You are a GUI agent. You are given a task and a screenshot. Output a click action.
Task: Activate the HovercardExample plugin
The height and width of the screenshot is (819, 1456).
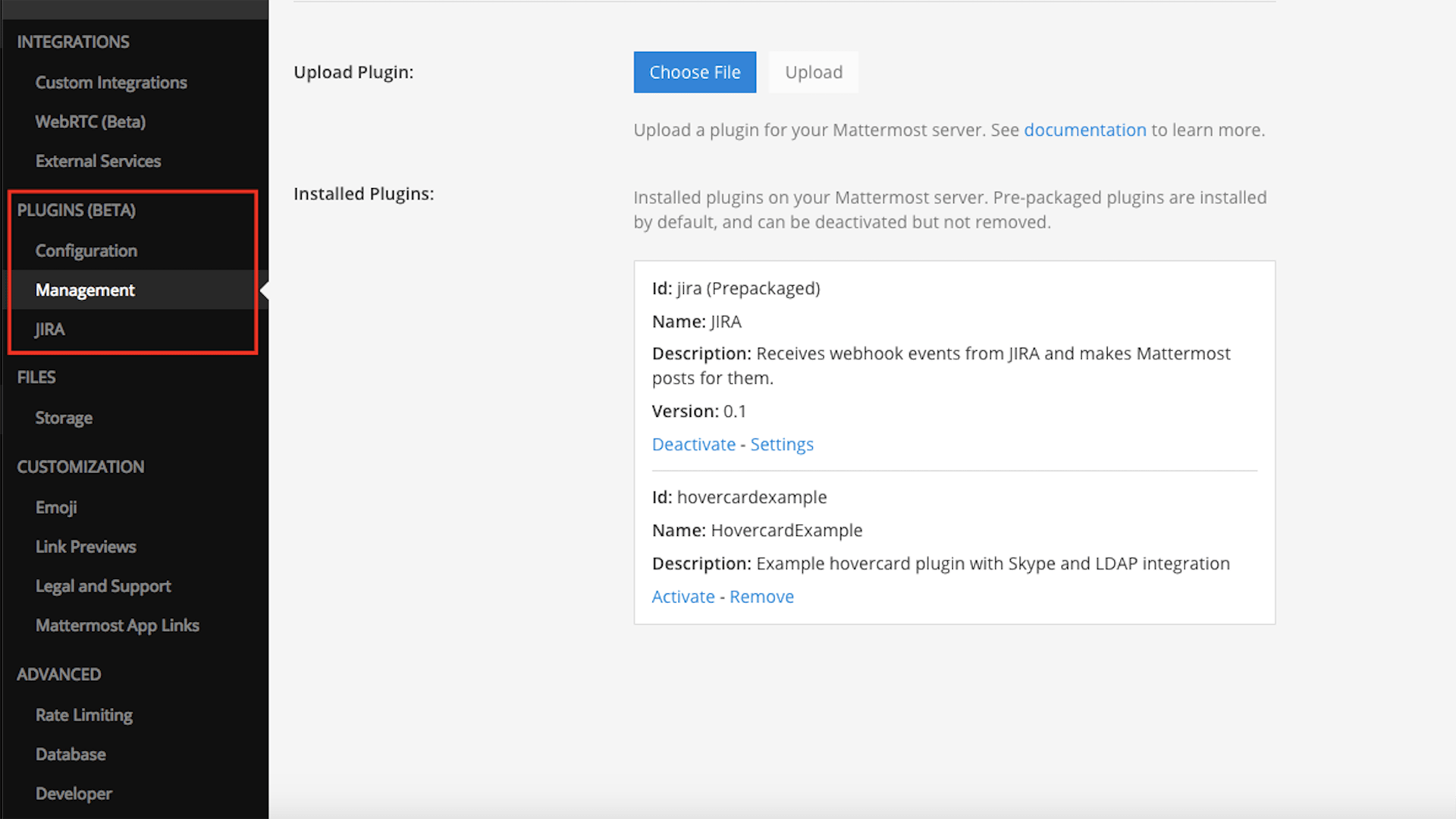pos(683,597)
